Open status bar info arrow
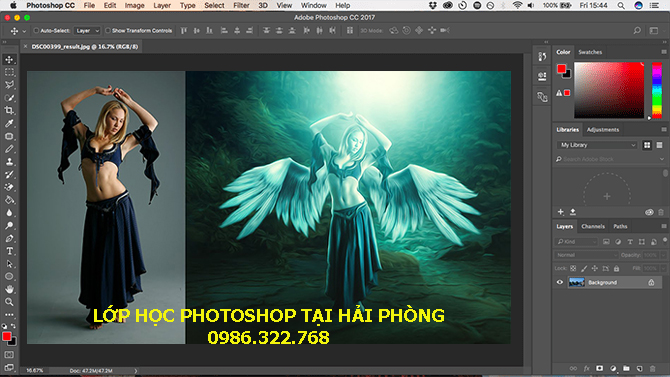This screenshot has width=670, height=377. pyautogui.click(x=136, y=371)
